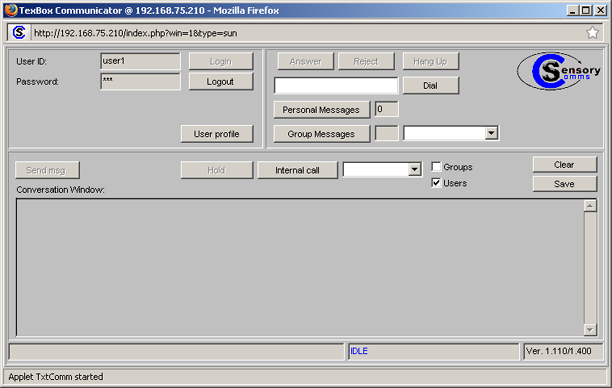
Task: Clear the conversation window
Action: pyautogui.click(x=564, y=165)
